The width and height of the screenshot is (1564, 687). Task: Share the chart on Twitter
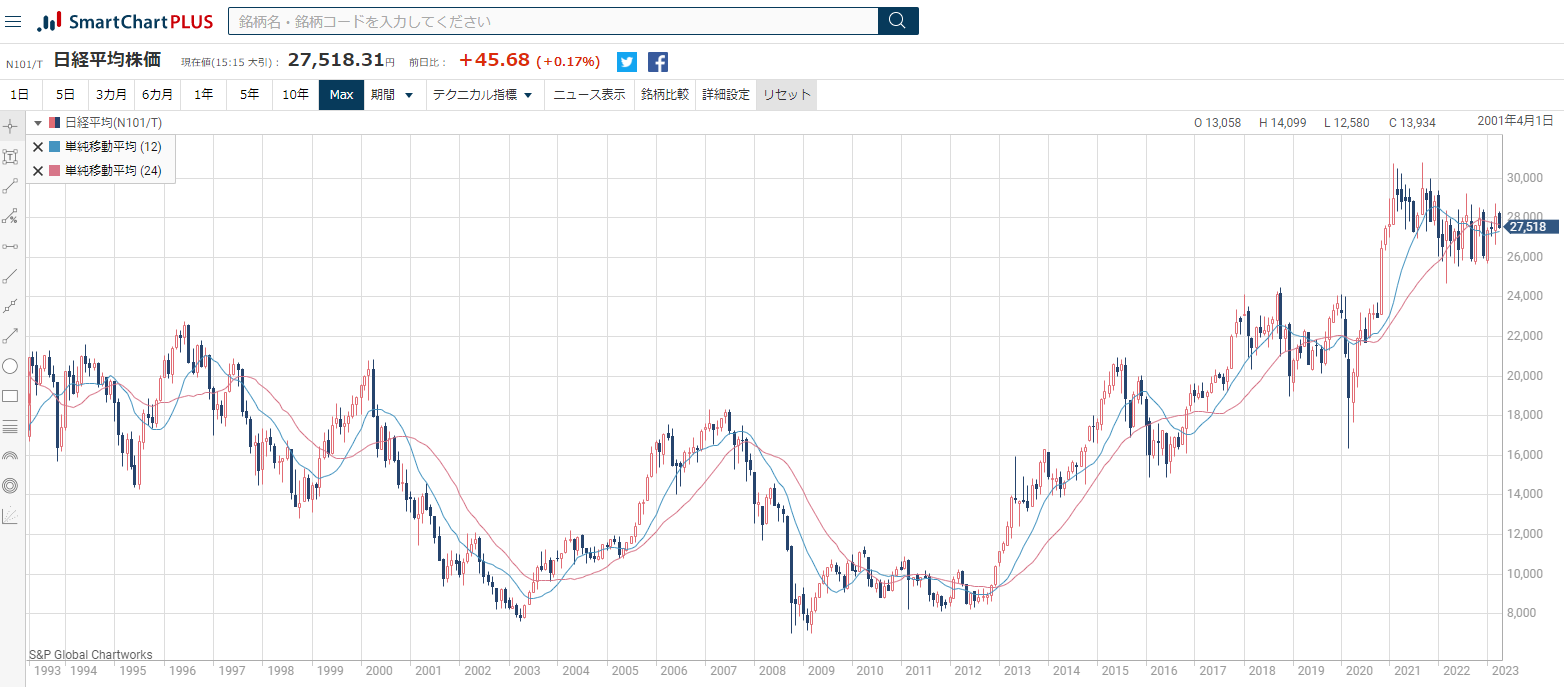point(627,62)
